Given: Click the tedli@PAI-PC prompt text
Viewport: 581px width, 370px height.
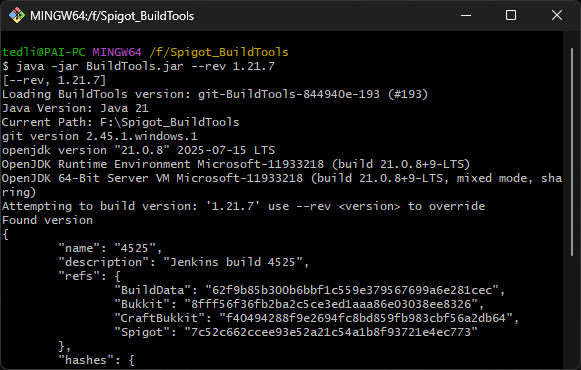Looking at the screenshot, I should (44, 52).
